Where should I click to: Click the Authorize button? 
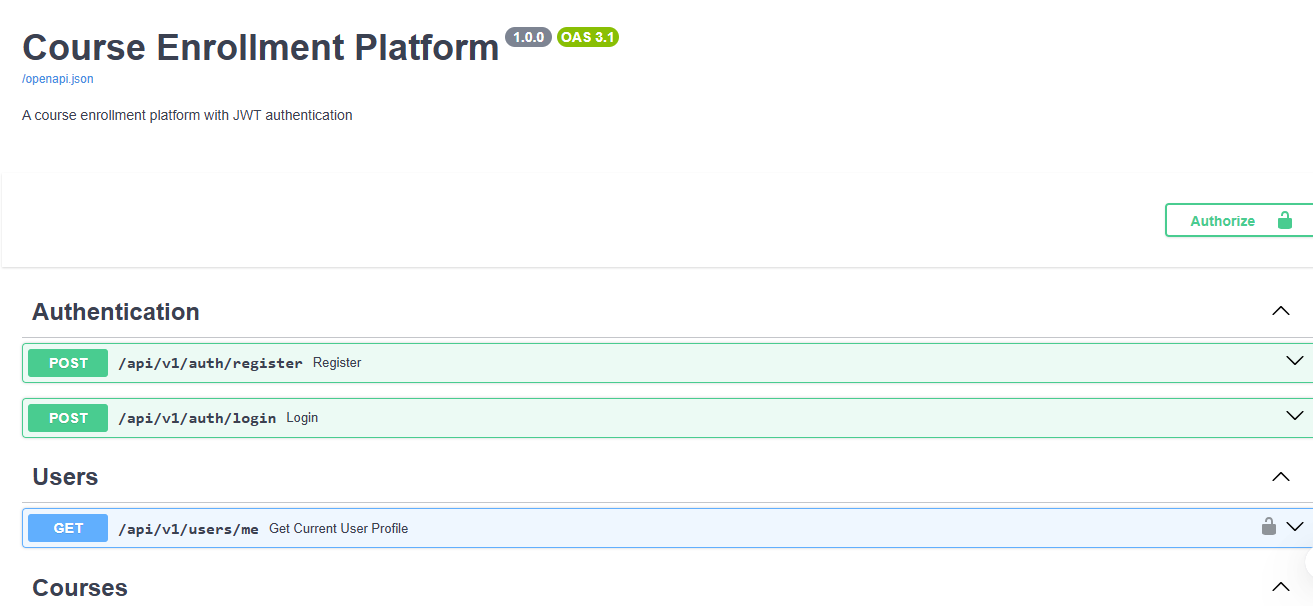(x=1224, y=220)
